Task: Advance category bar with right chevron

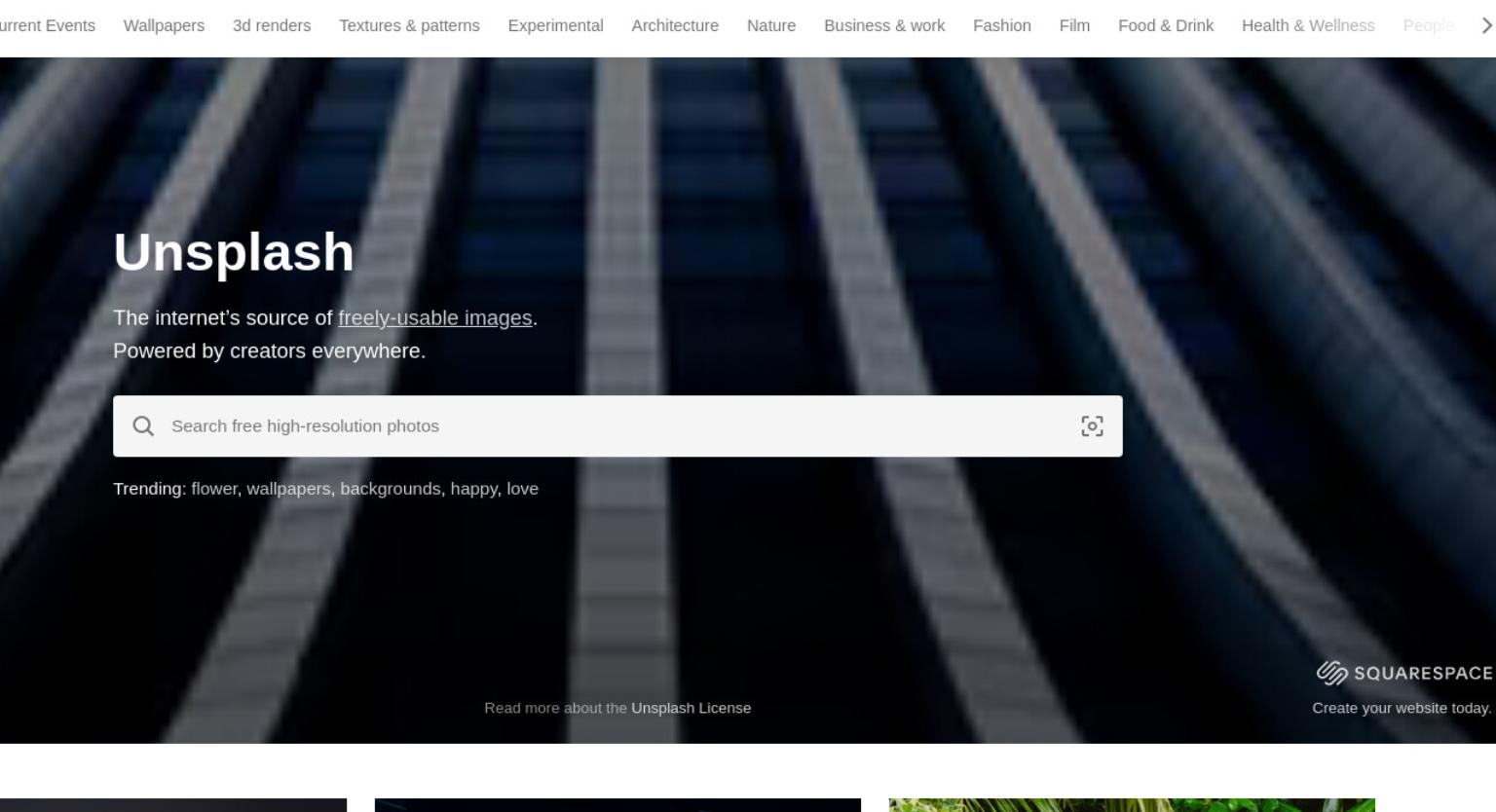Action: pos(1485,25)
